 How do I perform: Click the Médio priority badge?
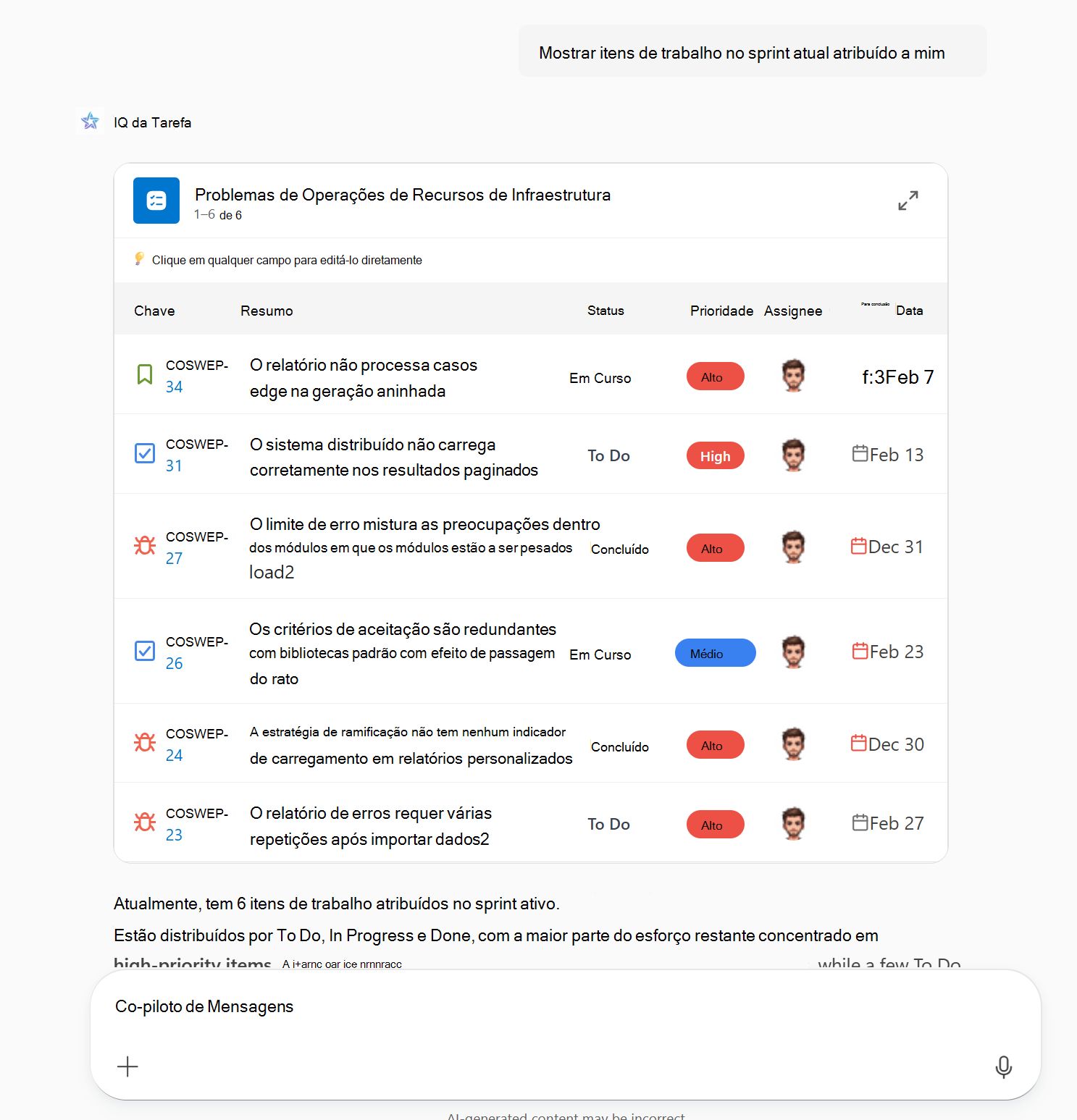tap(715, 652)
